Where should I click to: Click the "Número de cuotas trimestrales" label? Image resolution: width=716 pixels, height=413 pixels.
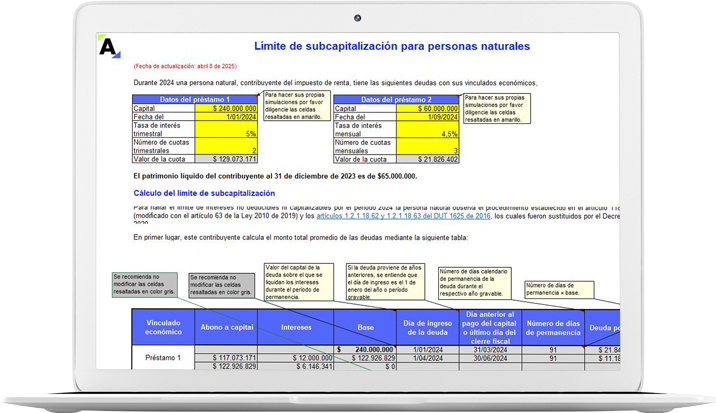click(x=163, y=146)
